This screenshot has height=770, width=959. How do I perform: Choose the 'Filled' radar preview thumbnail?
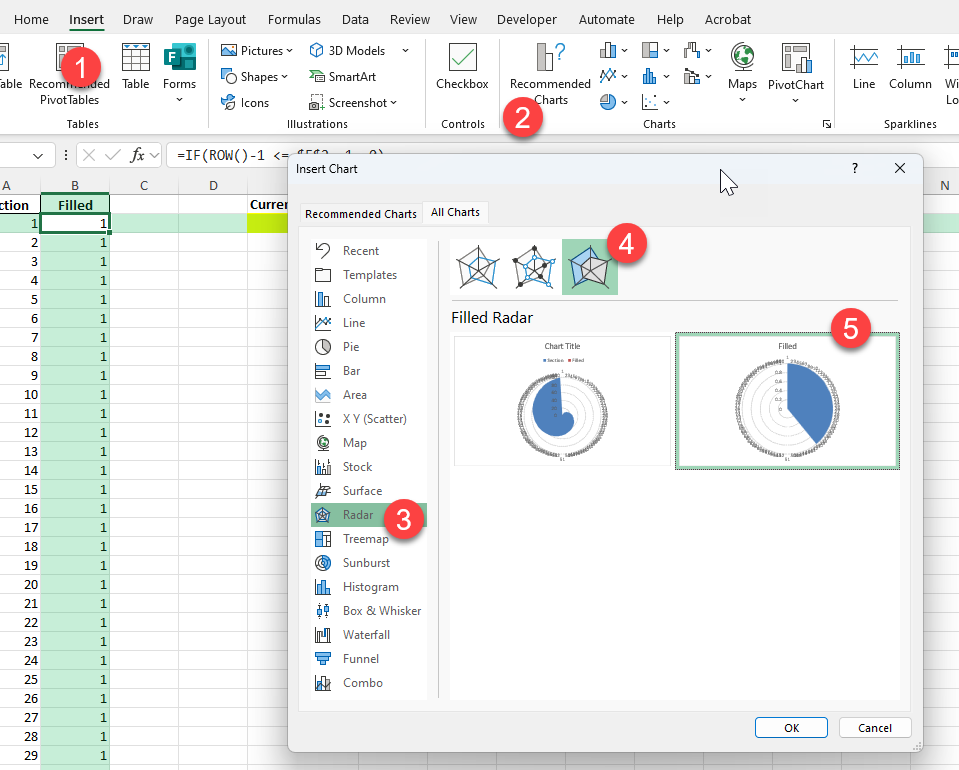(x=787, y=401)
